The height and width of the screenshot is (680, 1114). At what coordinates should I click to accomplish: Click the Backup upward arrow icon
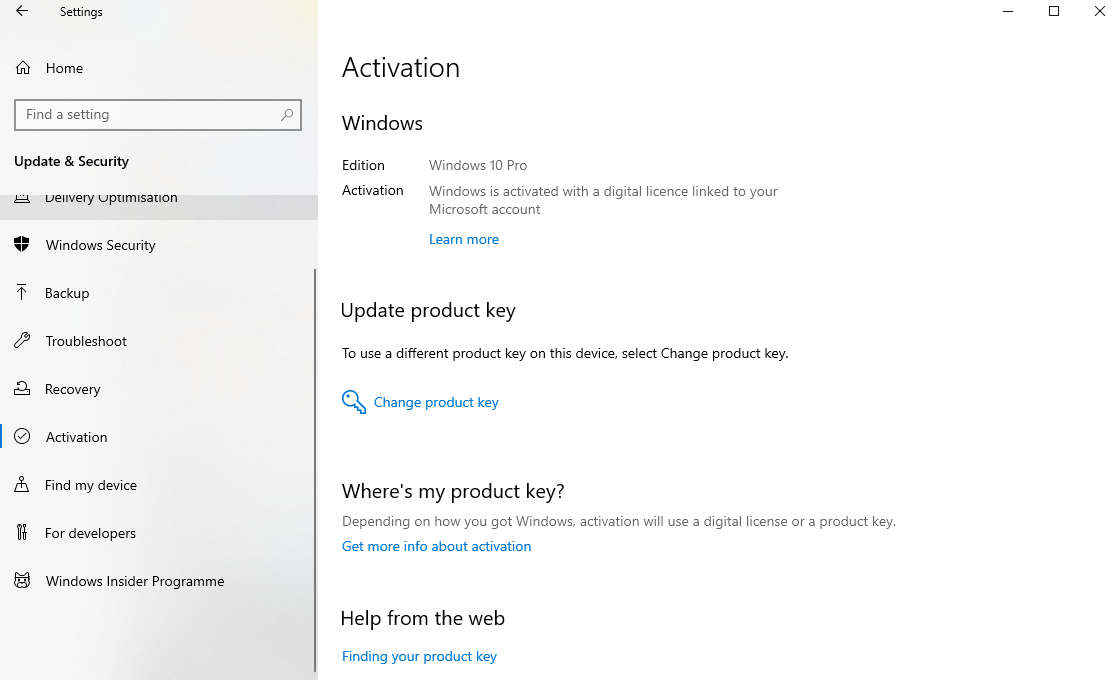tap(22, 292)
